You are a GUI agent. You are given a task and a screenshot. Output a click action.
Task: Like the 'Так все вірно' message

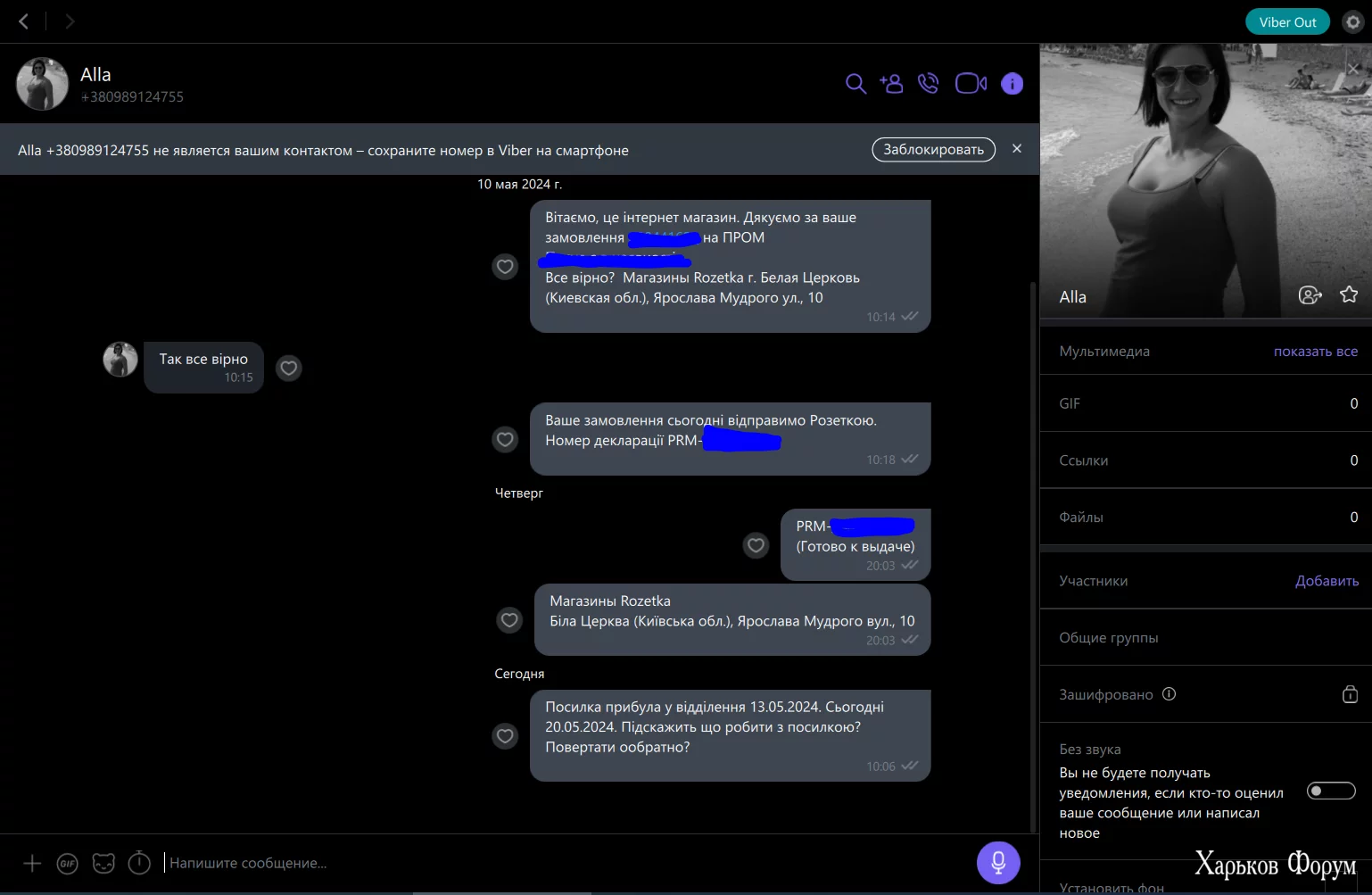click(x=288, y=368)
